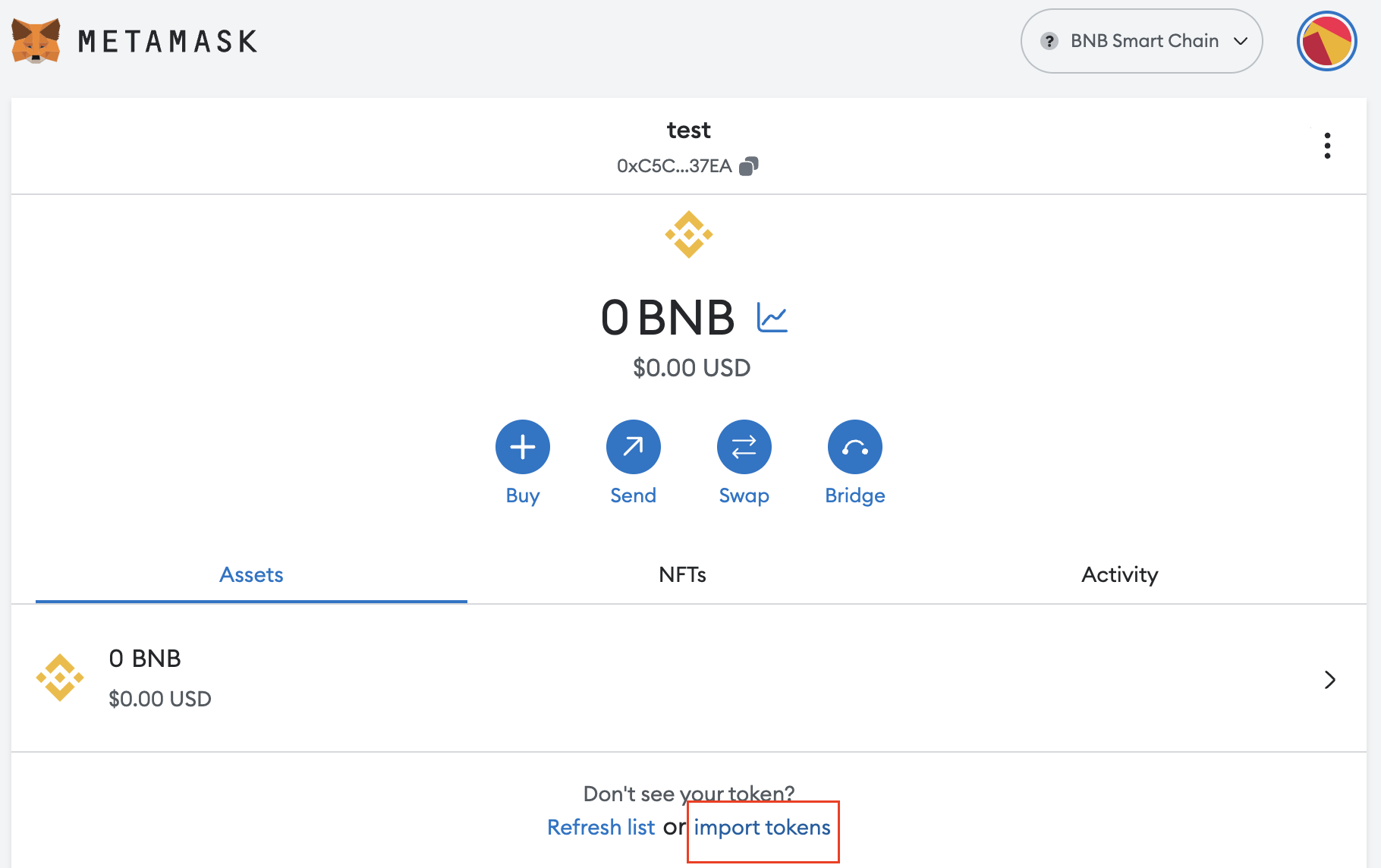View the portfolio chart icon beside balance
This screenshot has height=868, width=1381.
coord(772,317)
